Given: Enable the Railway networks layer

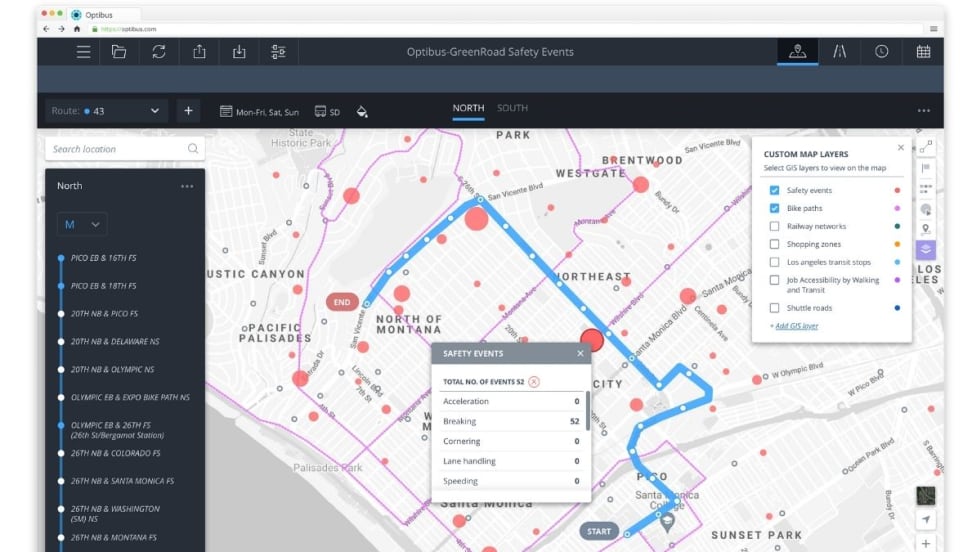Looking at the screenshot, I should pos(774,226).
